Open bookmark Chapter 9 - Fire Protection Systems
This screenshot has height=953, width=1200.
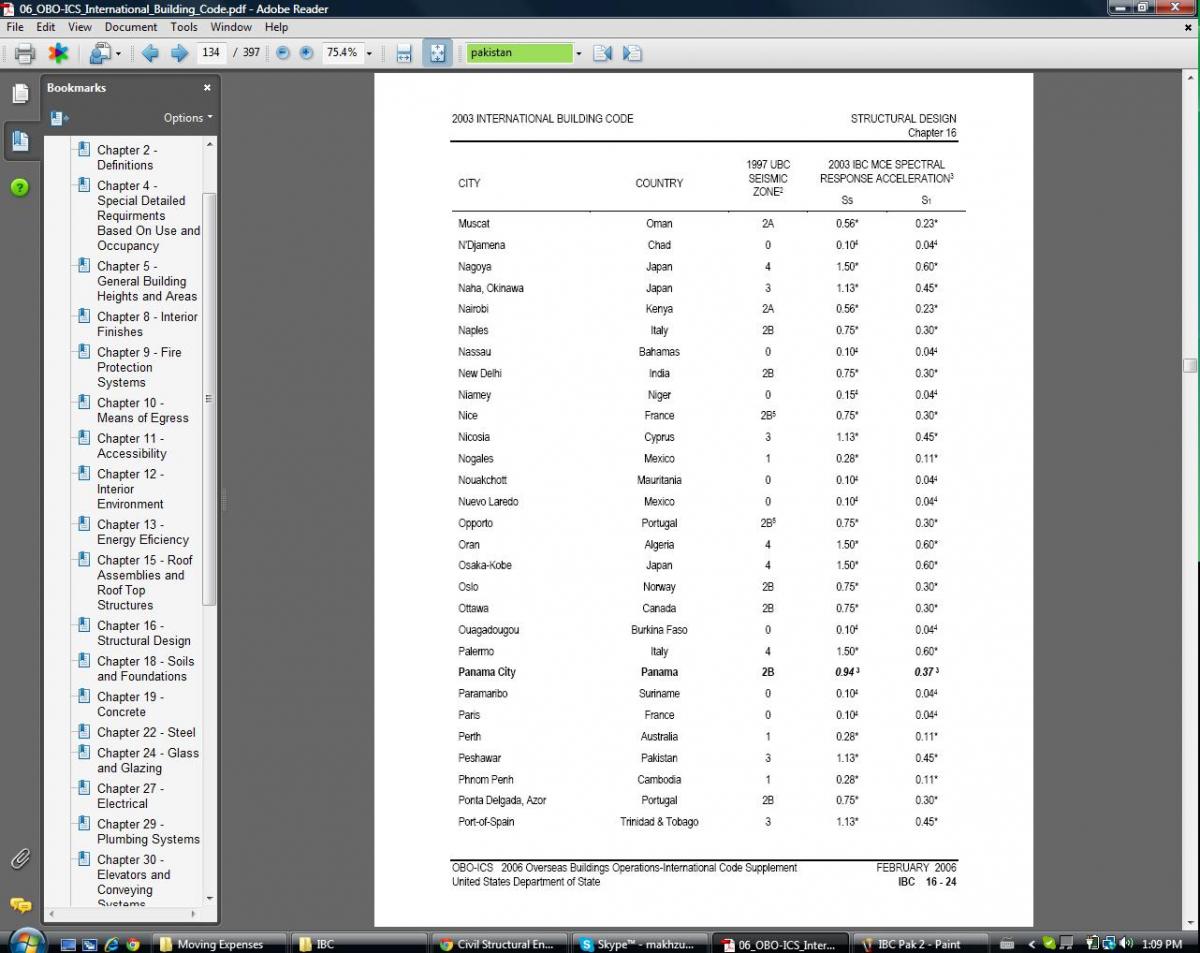click(139, 367)
